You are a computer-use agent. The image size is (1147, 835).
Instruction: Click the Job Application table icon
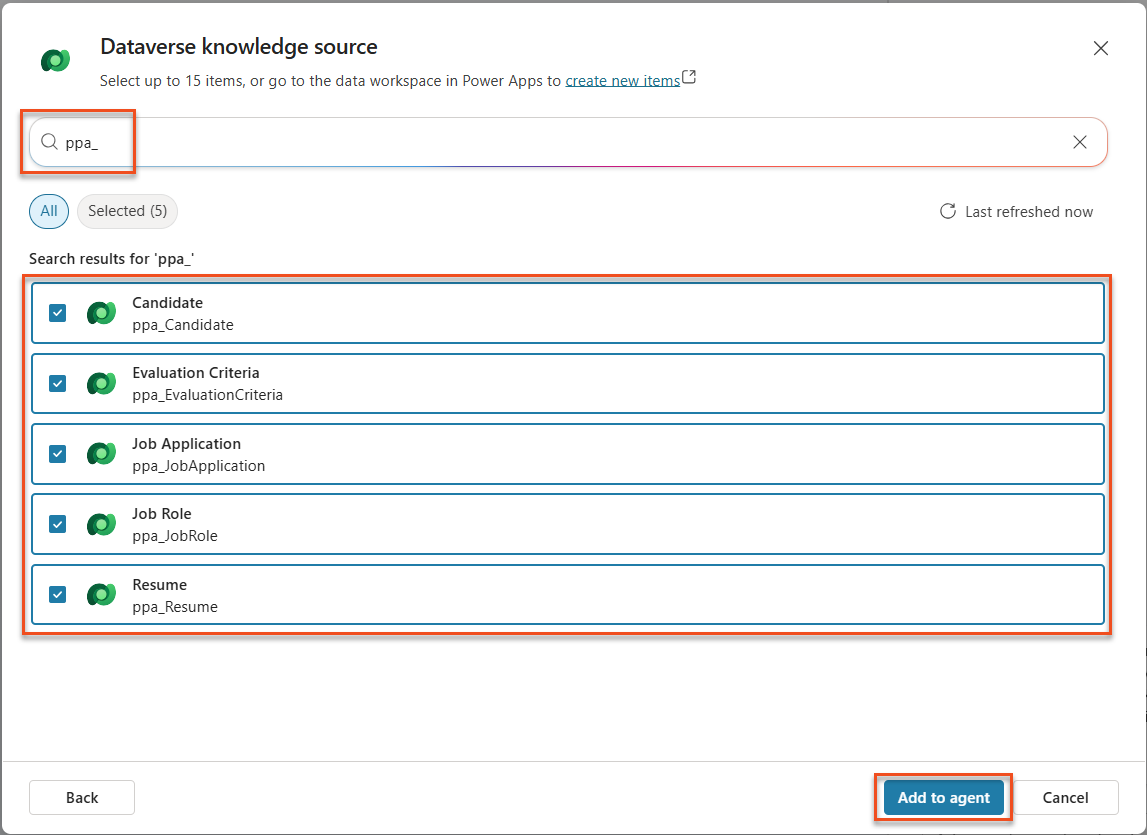coord(101,454)
